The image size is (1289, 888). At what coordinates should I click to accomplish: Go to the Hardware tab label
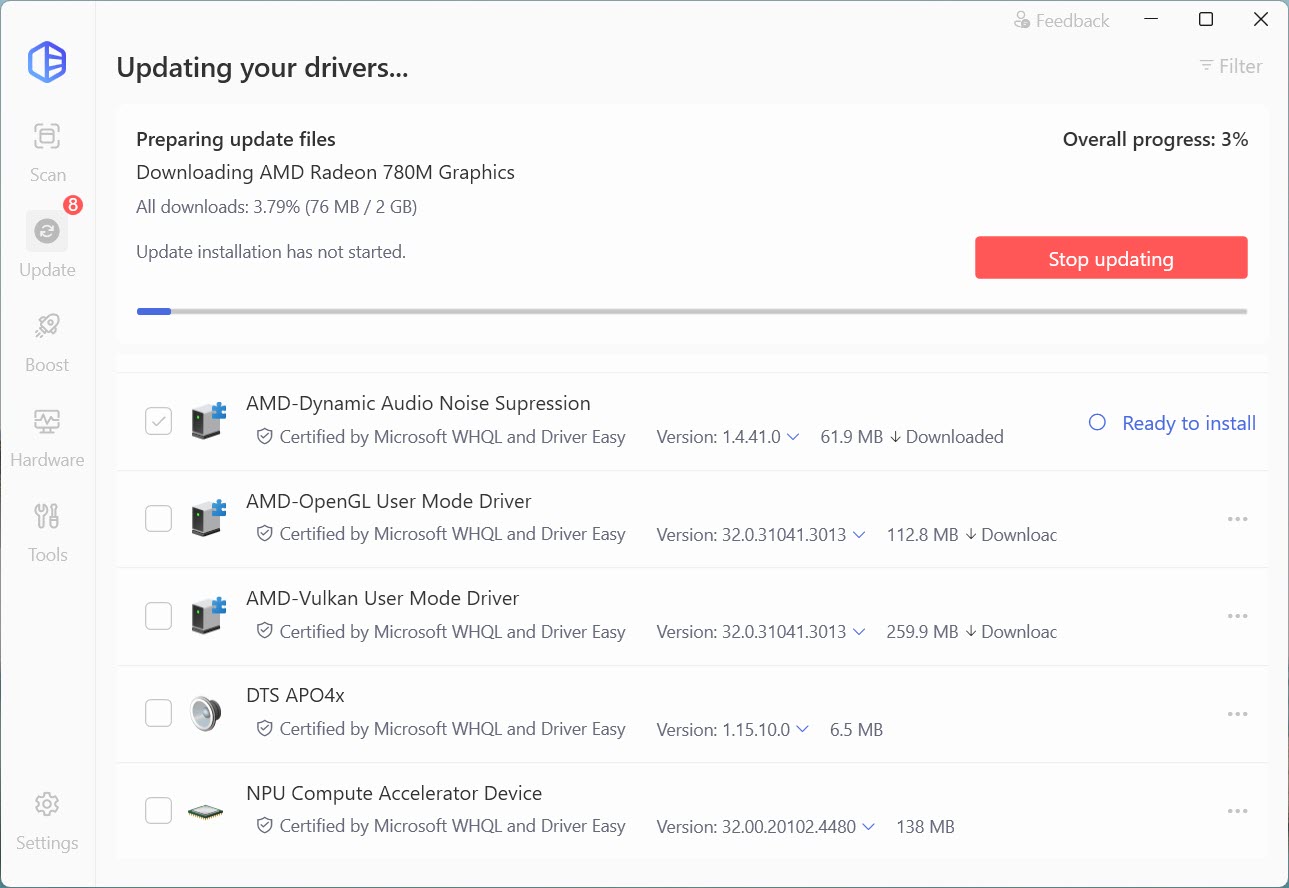point(47,460)
